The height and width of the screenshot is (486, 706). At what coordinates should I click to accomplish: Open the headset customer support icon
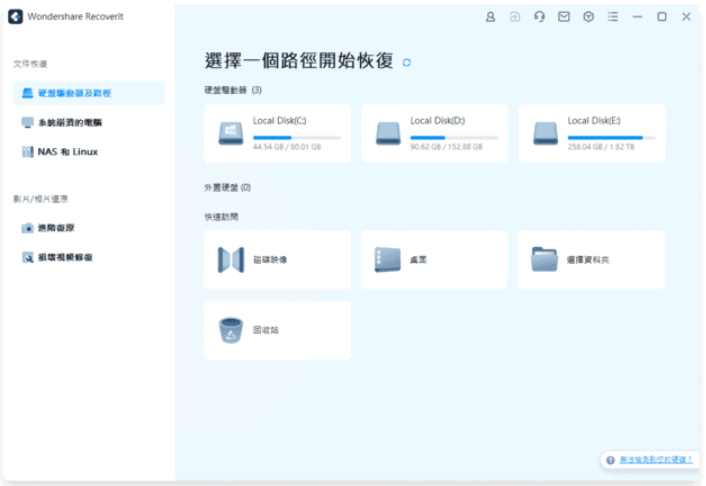539,17
